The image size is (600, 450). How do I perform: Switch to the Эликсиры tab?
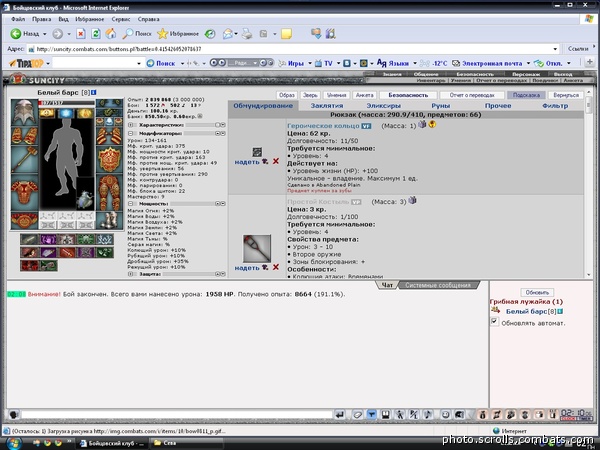[x=383, y=106]
